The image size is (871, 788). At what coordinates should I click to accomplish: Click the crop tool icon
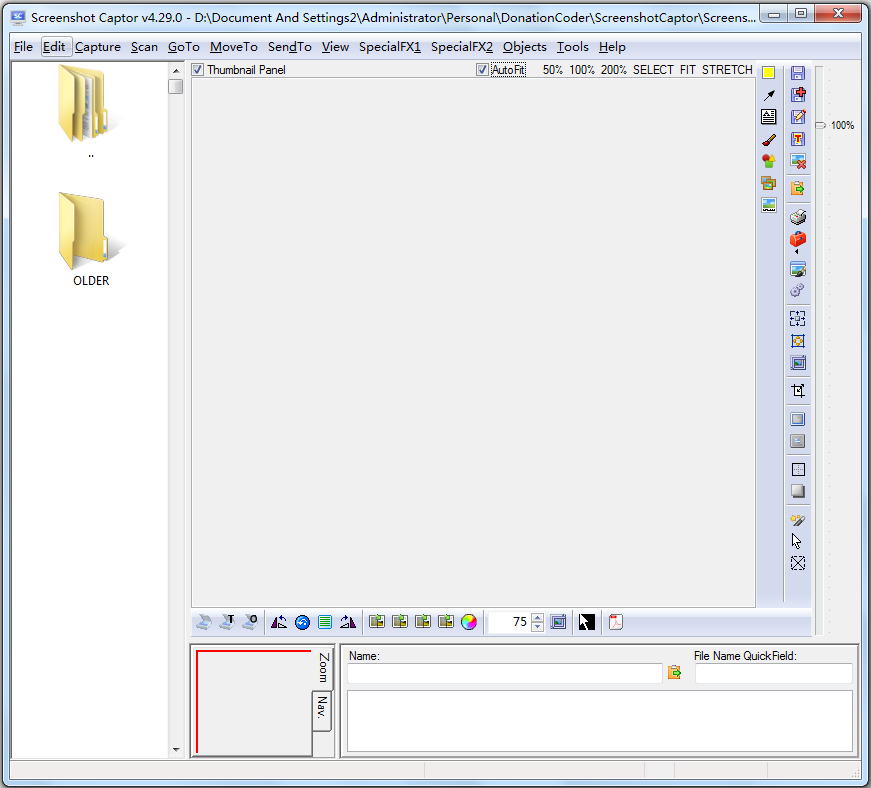click(x=798, y=391)
